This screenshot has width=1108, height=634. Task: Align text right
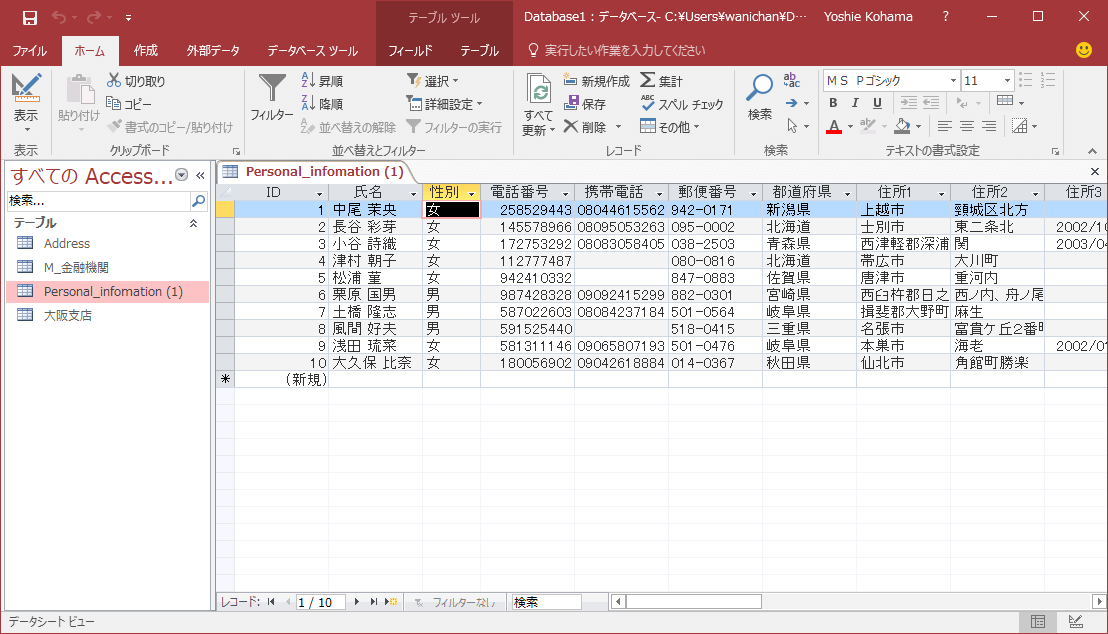989,127
